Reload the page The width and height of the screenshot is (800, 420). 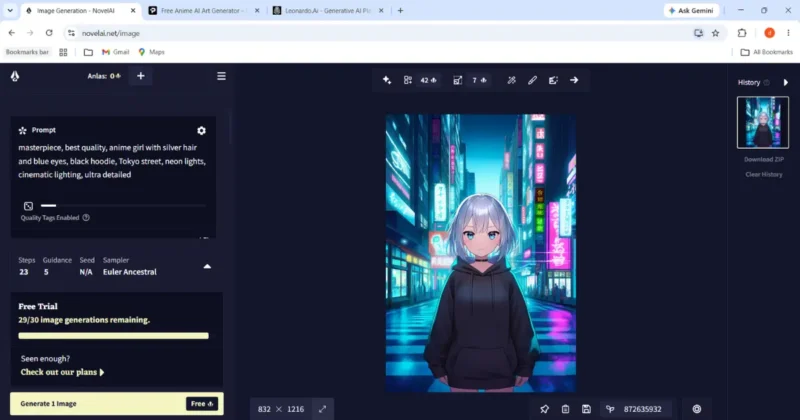[x=49, y=33]
